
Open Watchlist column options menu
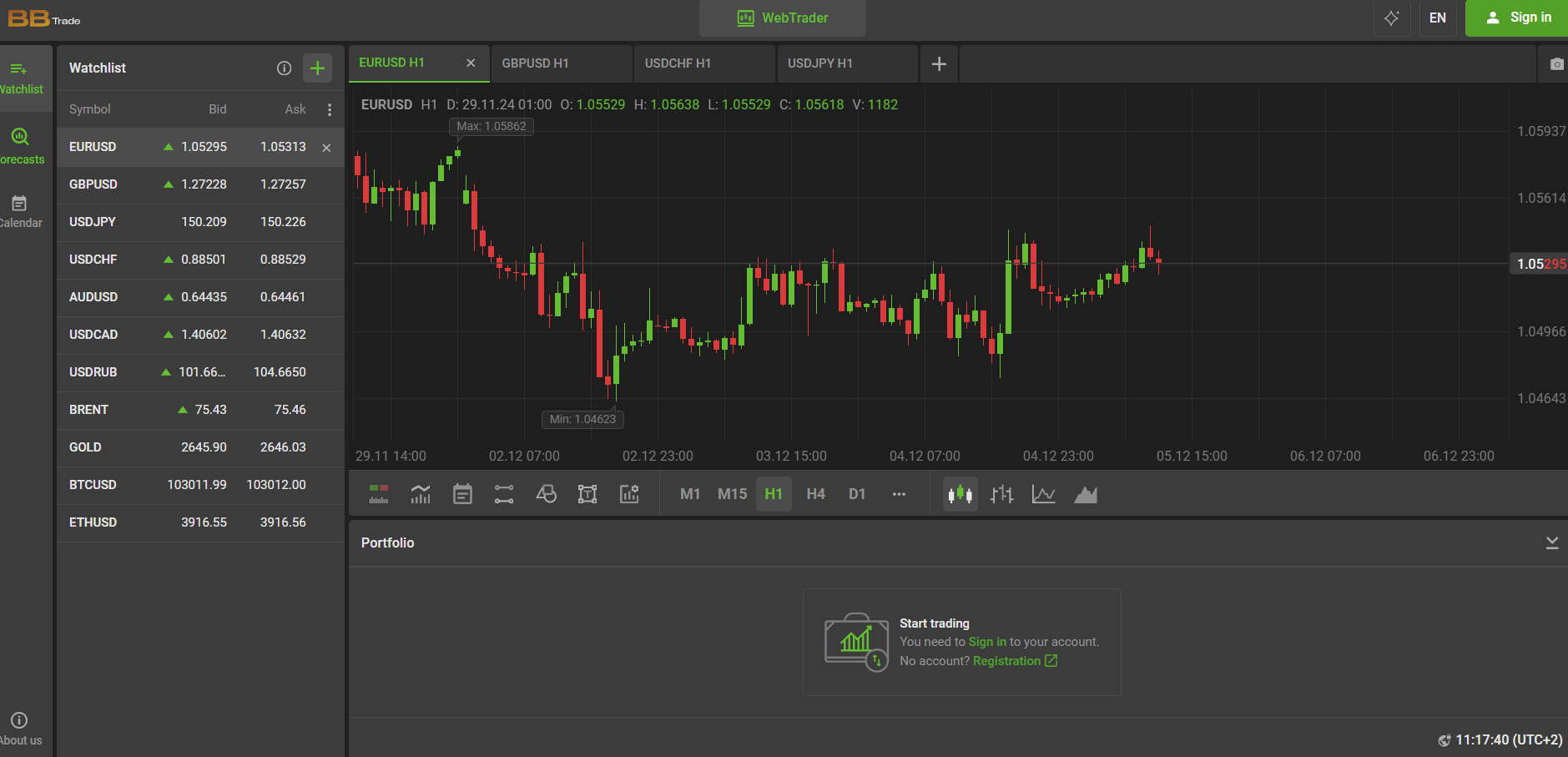330,109
